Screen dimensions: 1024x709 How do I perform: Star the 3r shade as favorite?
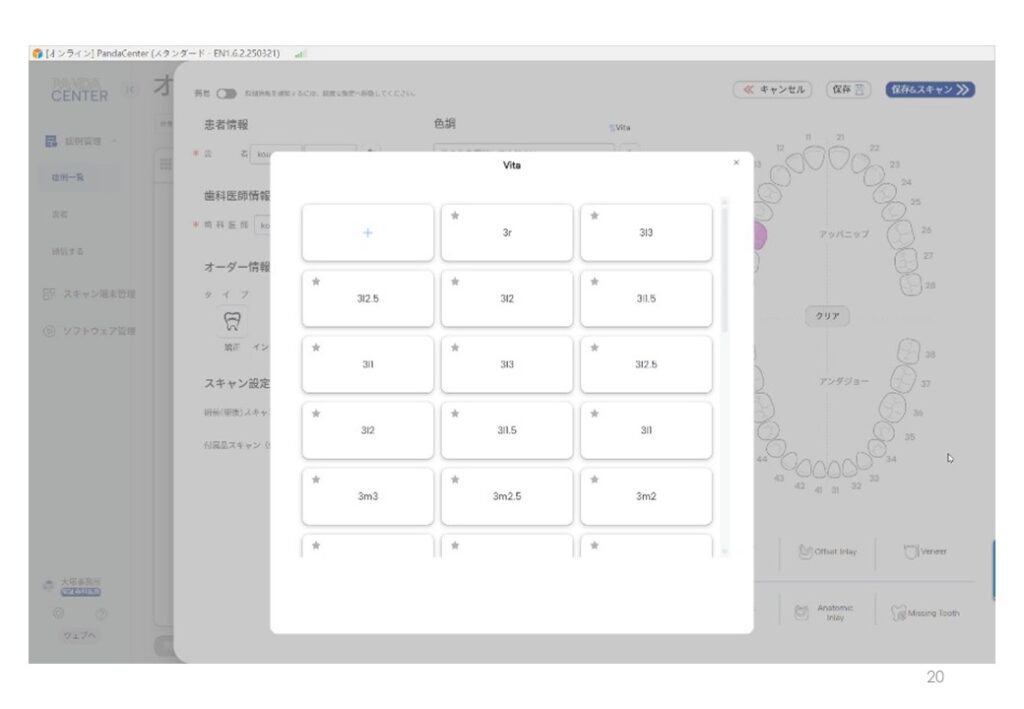click(456, 215)
